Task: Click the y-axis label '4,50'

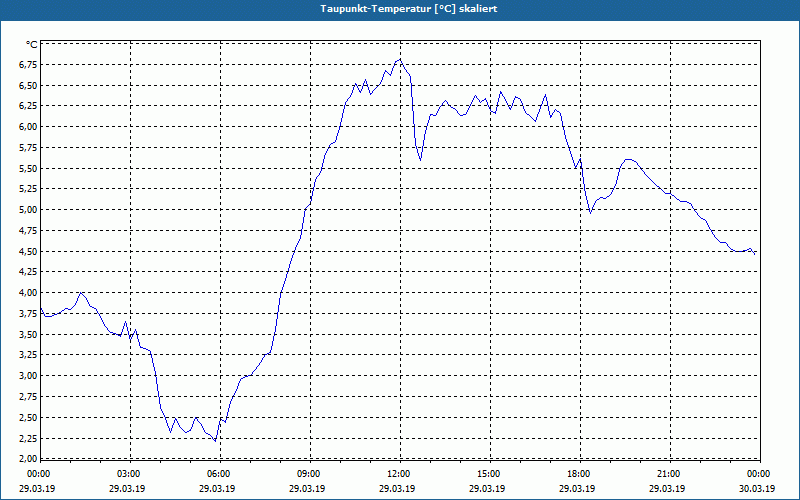Action: click(x=29, y=251)
